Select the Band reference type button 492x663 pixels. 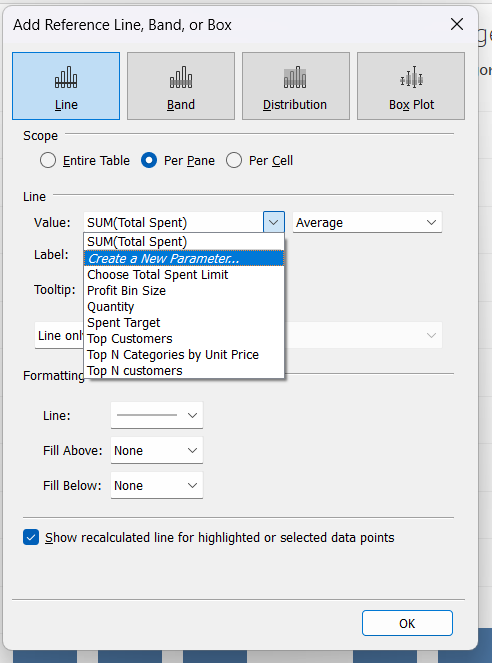pos(181,86)
